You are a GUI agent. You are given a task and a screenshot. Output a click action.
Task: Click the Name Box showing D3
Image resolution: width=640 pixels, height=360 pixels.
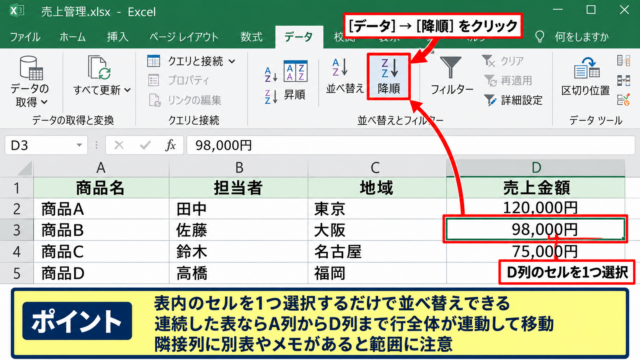[x=46, y=145]
